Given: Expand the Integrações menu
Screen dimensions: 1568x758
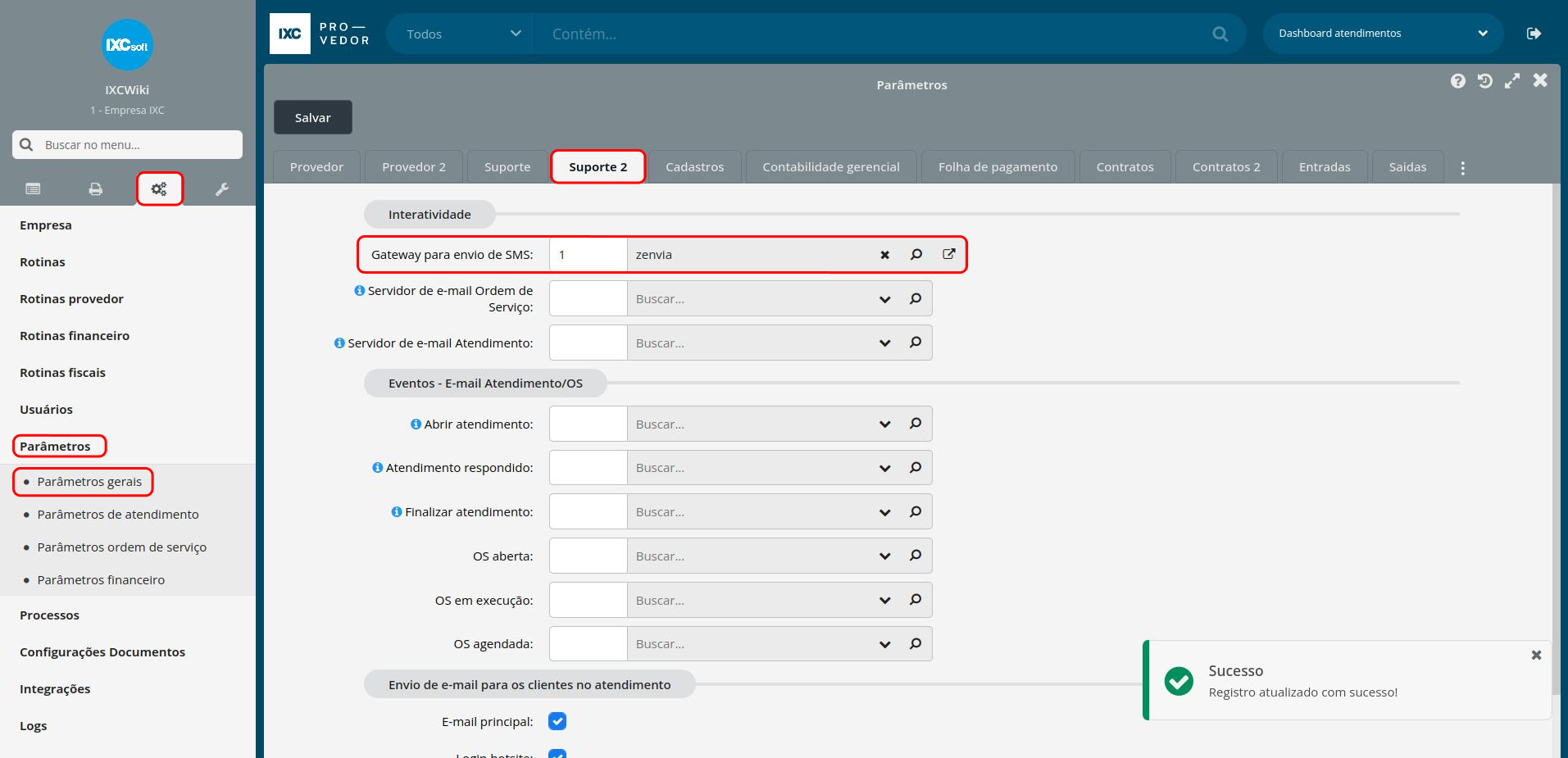Looking at the screenshot, I should (x=55, y=689).
